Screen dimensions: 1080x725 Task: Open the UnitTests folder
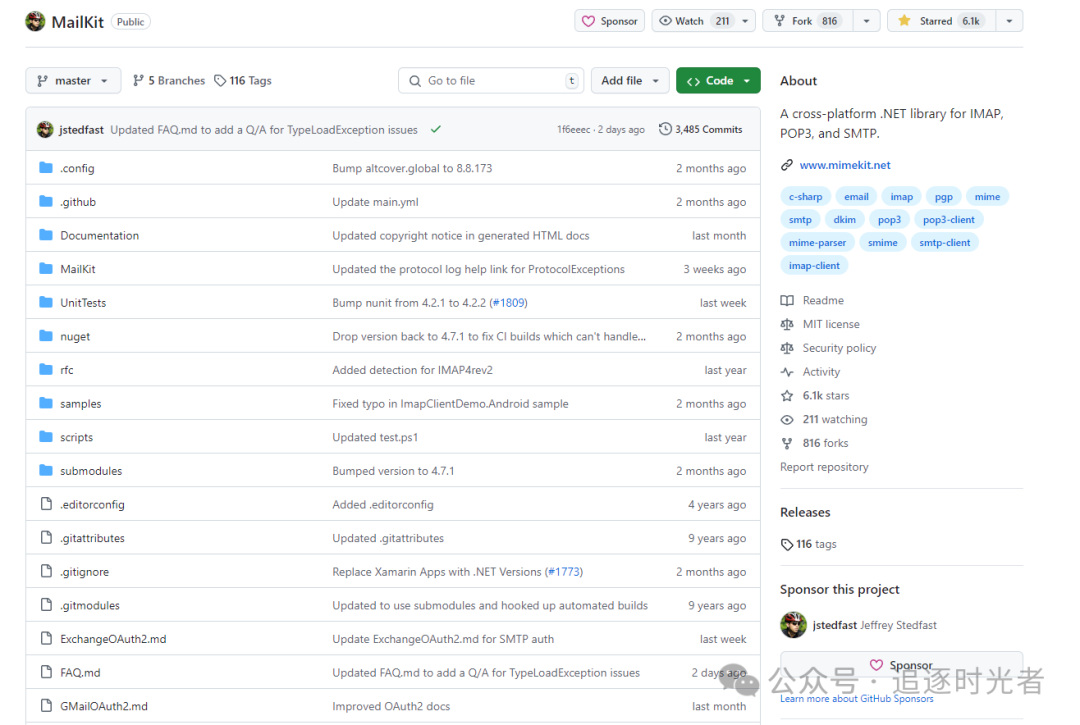pyautogui.click(x=83, y=303)
